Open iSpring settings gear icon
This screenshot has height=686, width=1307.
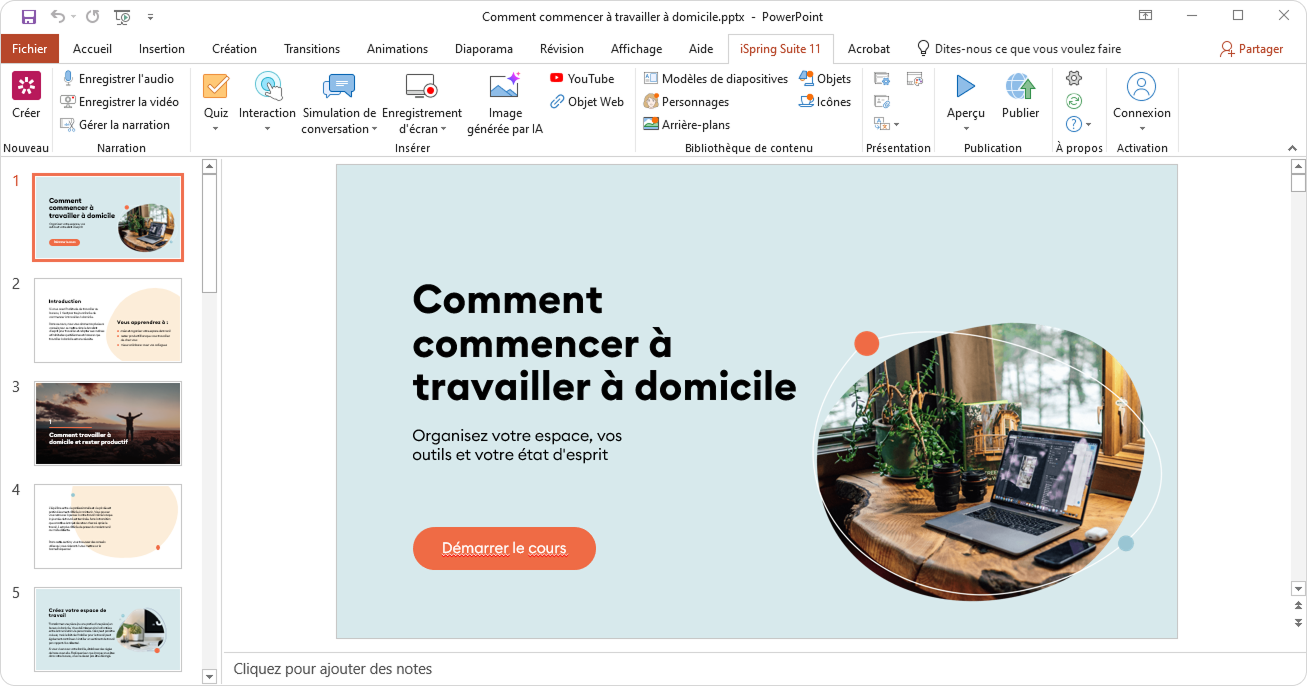[x=1074, y=78]
